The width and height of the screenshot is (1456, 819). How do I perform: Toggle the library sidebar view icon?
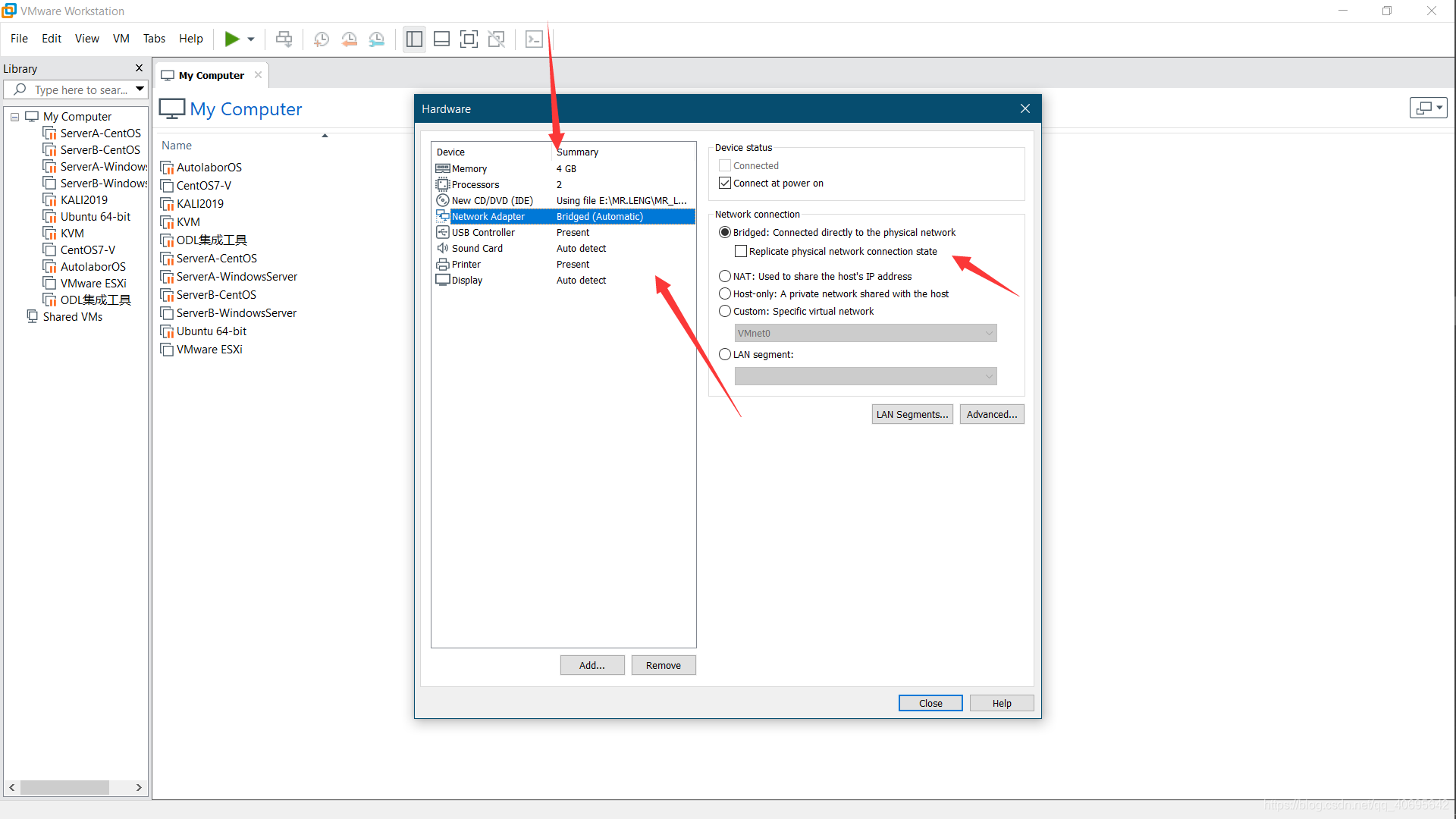414,39
